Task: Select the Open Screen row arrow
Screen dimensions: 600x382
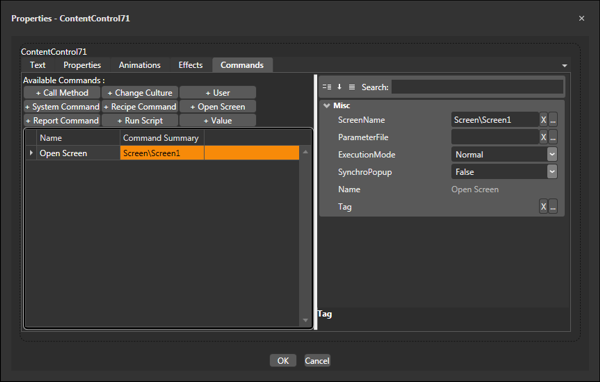Action: tap(31, 153)
